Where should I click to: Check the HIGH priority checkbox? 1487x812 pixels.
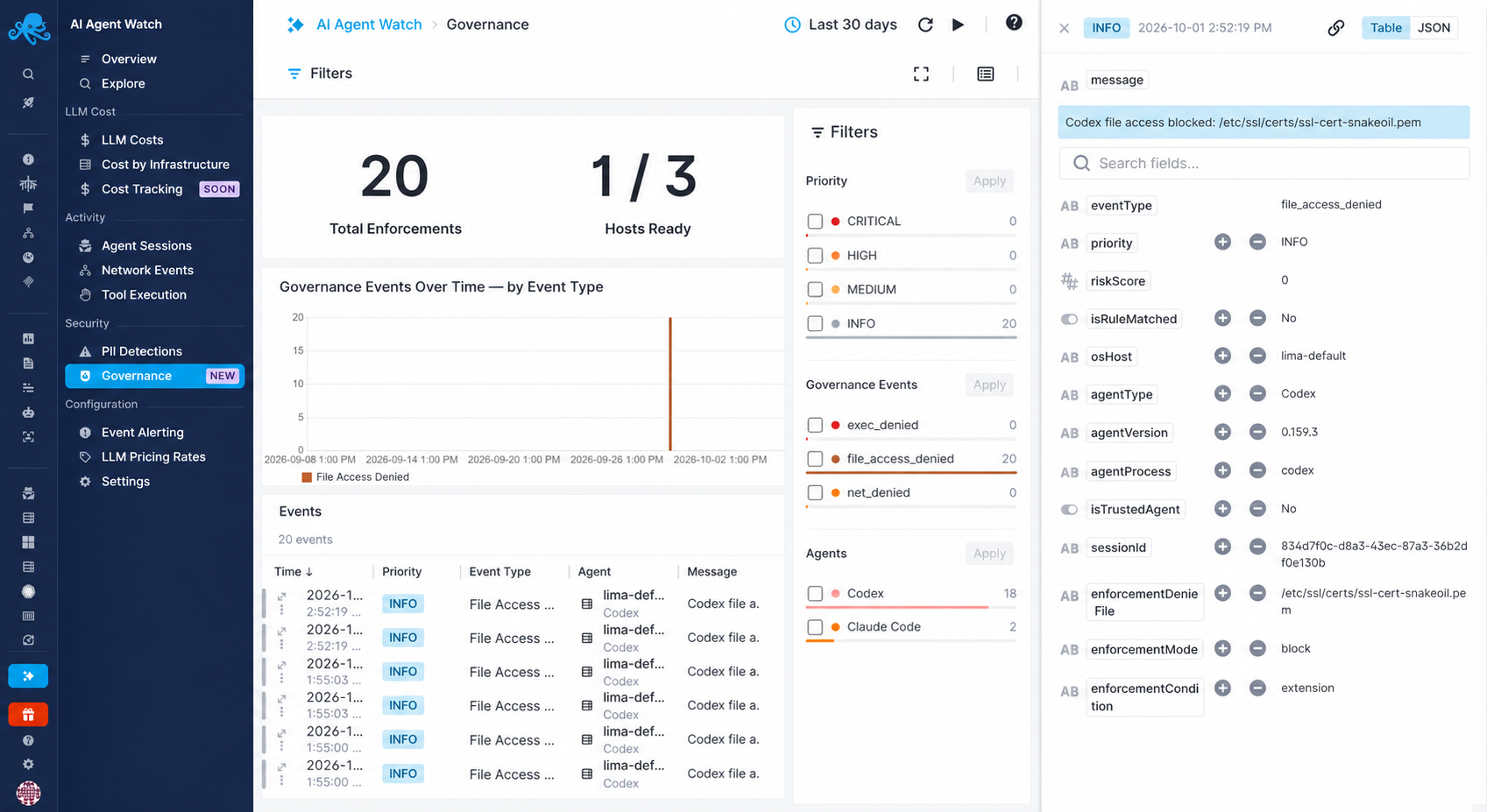(815, 256)
